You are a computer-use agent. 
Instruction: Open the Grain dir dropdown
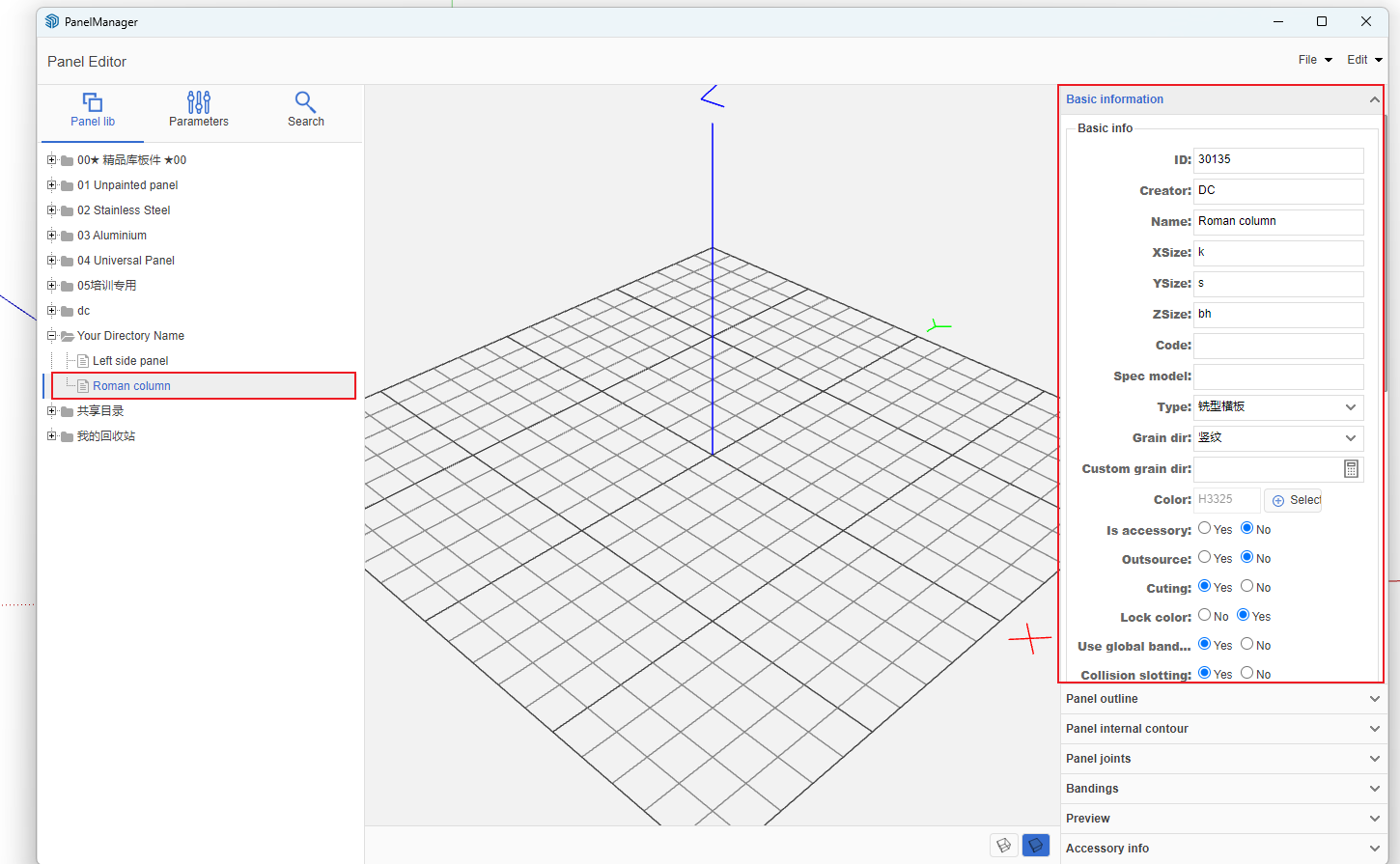click(1350, 438)
